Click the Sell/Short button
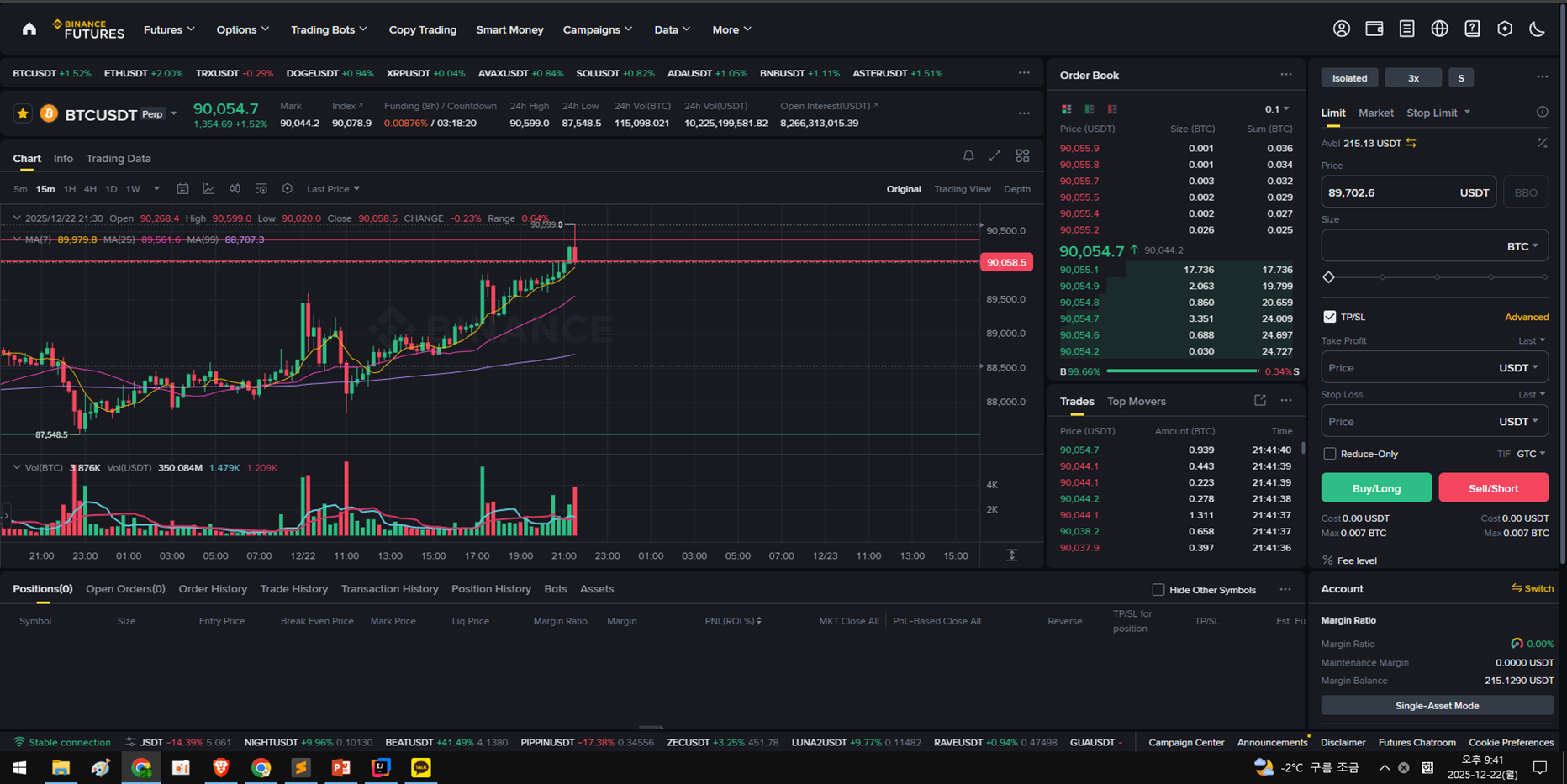Screen dimensions: 1567x784 [1493, 487]
